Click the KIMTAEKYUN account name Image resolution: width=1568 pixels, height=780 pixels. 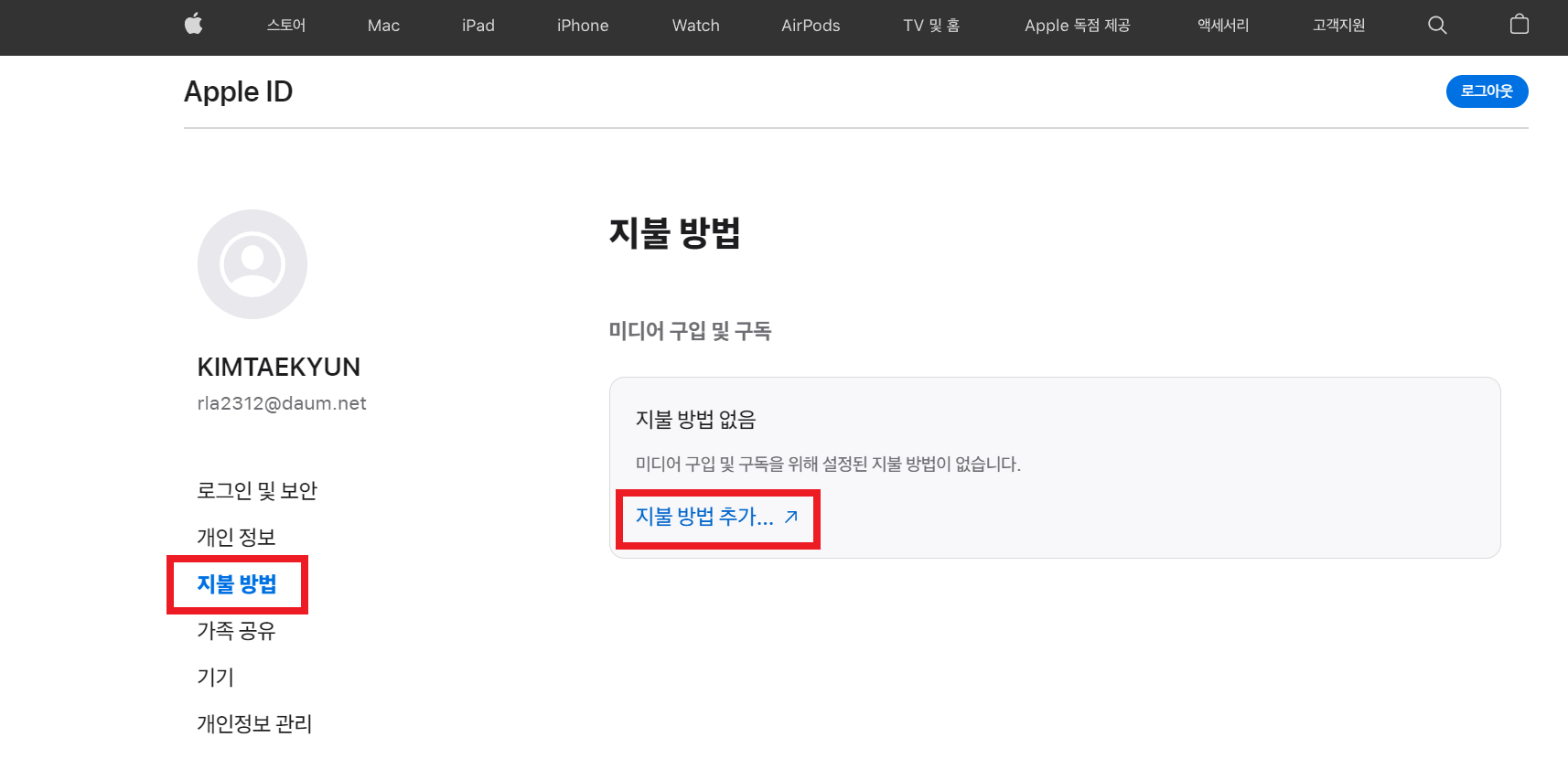279,367
